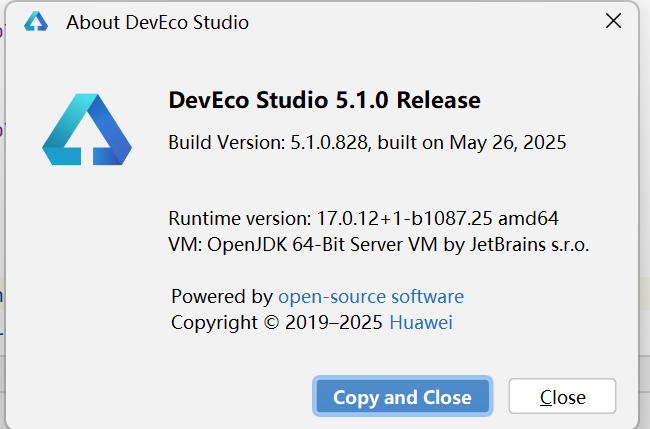Click the "Powered by" text

pyautogui.click(x=221, y=296)
